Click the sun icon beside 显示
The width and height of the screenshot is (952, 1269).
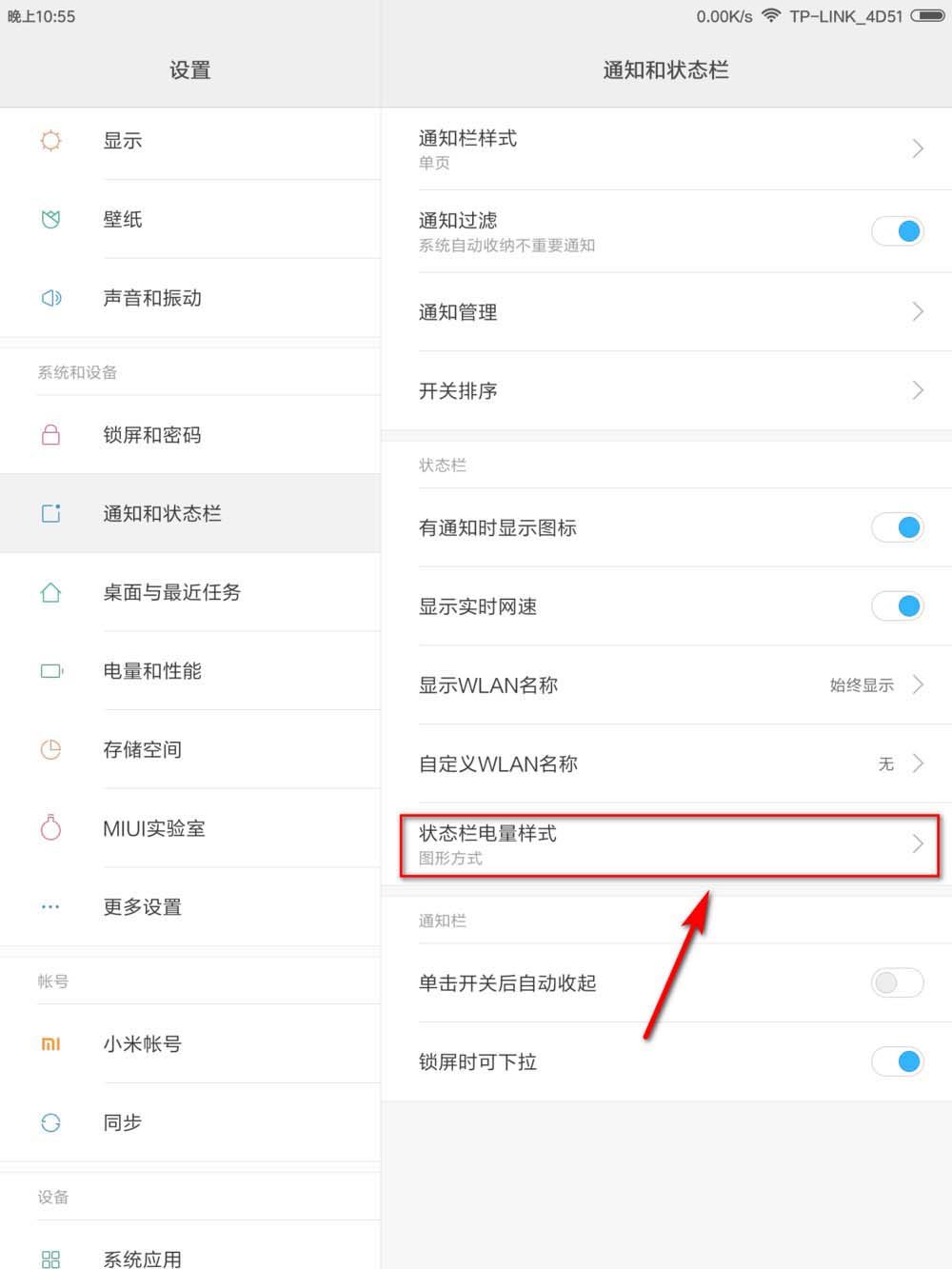pyautogui.click(x=51, y=141)
